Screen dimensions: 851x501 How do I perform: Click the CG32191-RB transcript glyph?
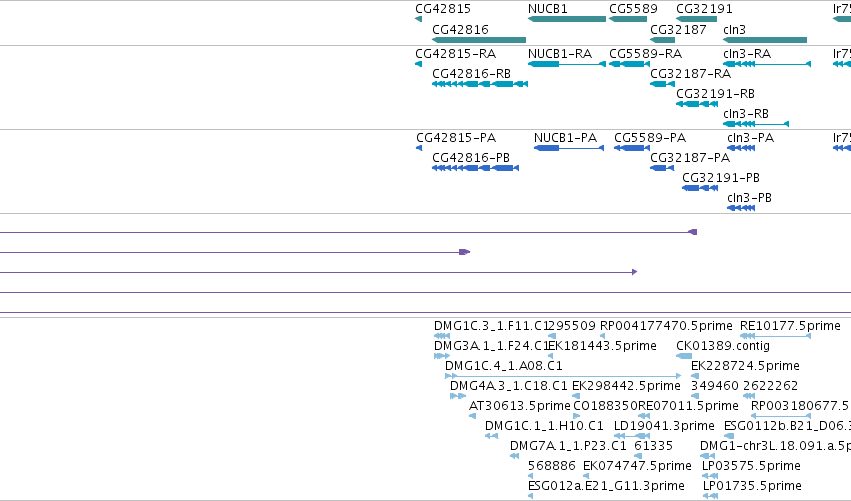point(697,104)
